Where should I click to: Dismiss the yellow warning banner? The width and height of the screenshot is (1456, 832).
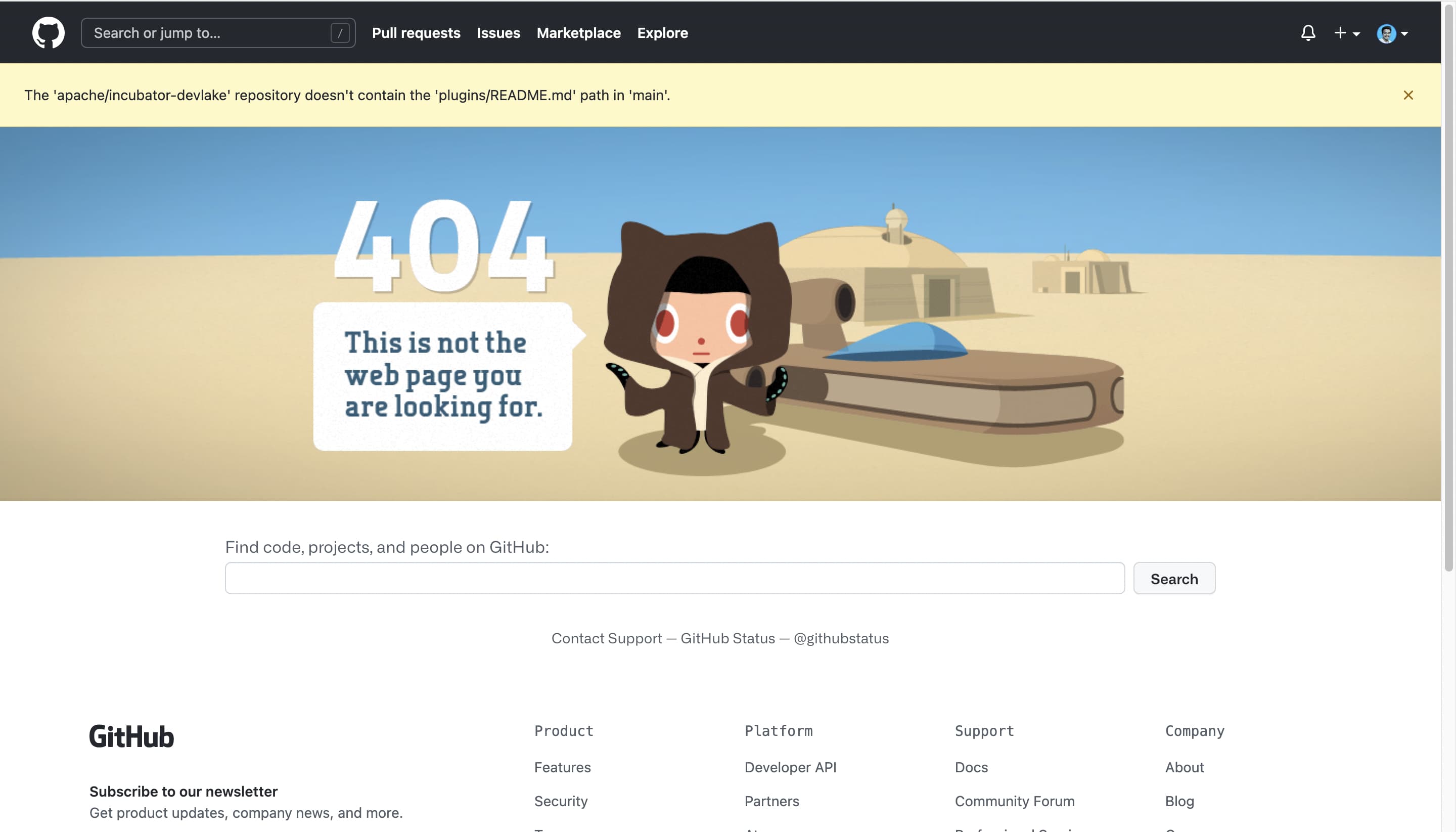pos(1408,94)
